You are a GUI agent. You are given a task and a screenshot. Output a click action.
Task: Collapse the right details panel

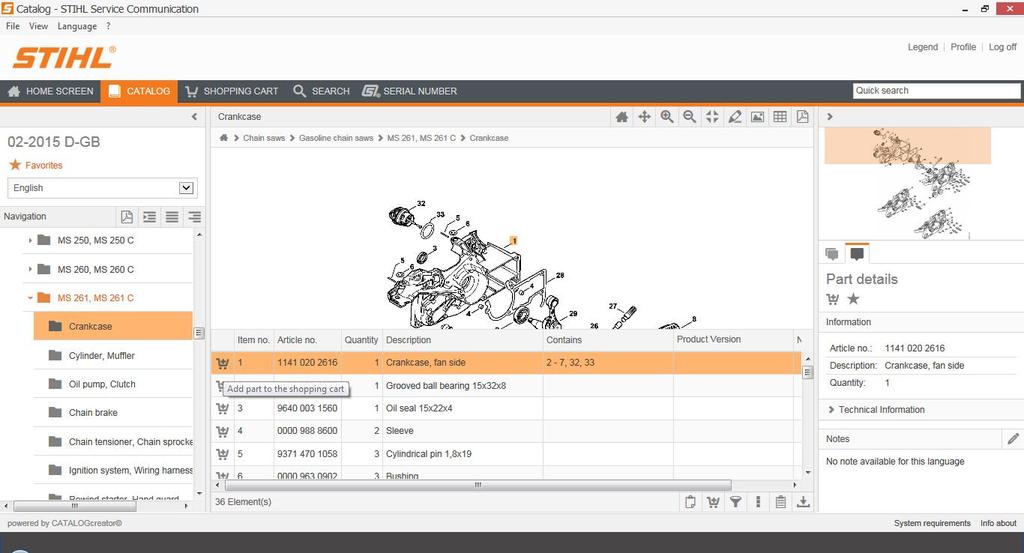(x=830, y=117)
